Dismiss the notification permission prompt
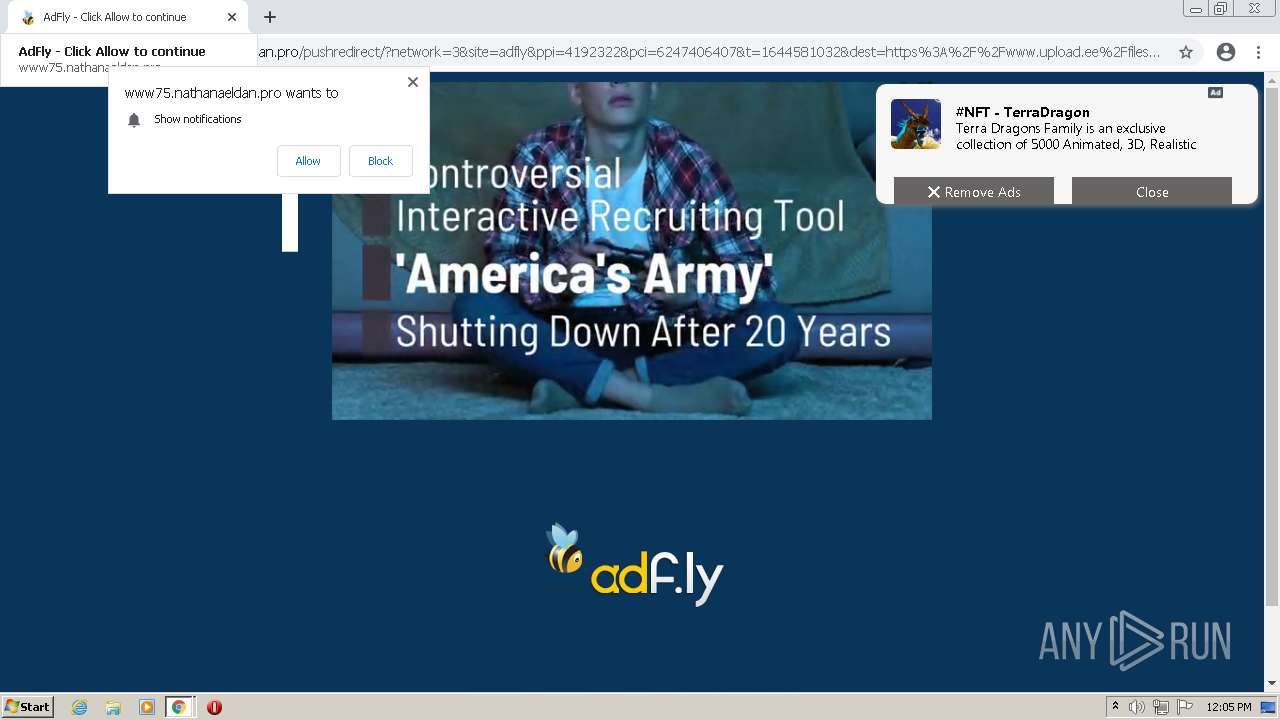This screenshot has width=1280, height=720. pos(413,82)
